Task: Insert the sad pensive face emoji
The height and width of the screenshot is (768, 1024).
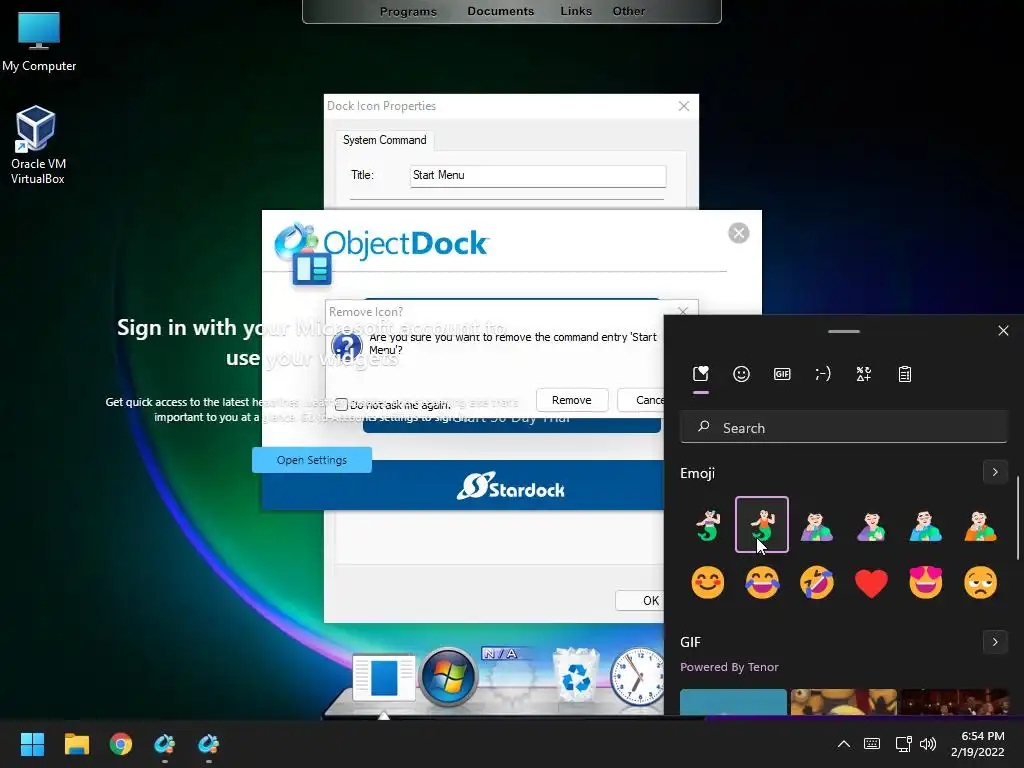Action: click(x=980, y=582)
